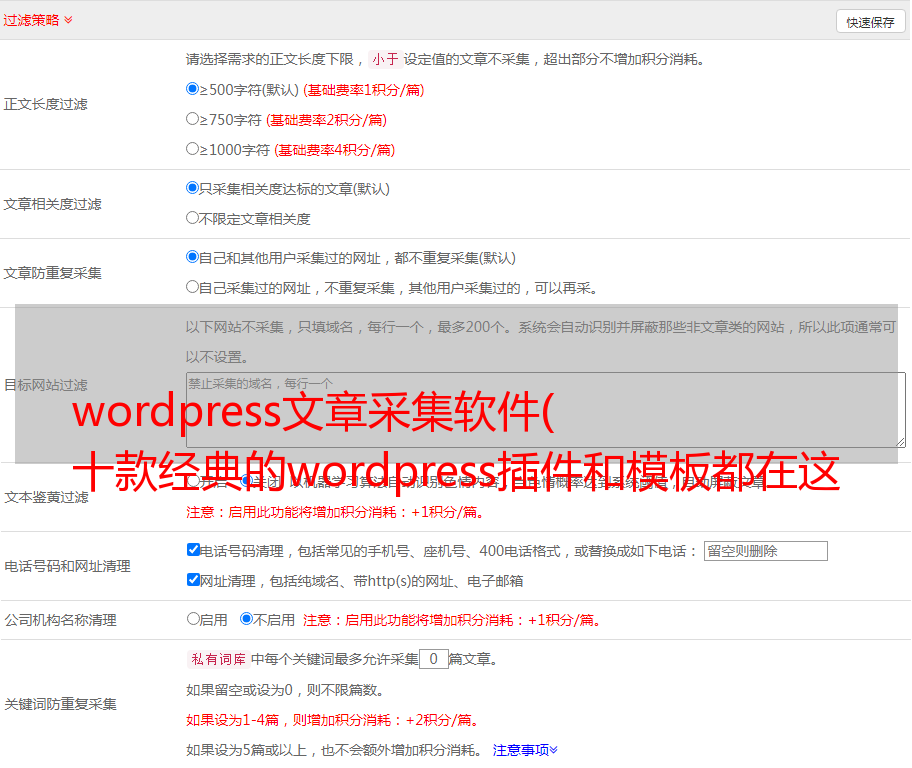Click the 以下网站不采集 description text
The width and height of the screenshot is (912, 768).
(541, 342)
